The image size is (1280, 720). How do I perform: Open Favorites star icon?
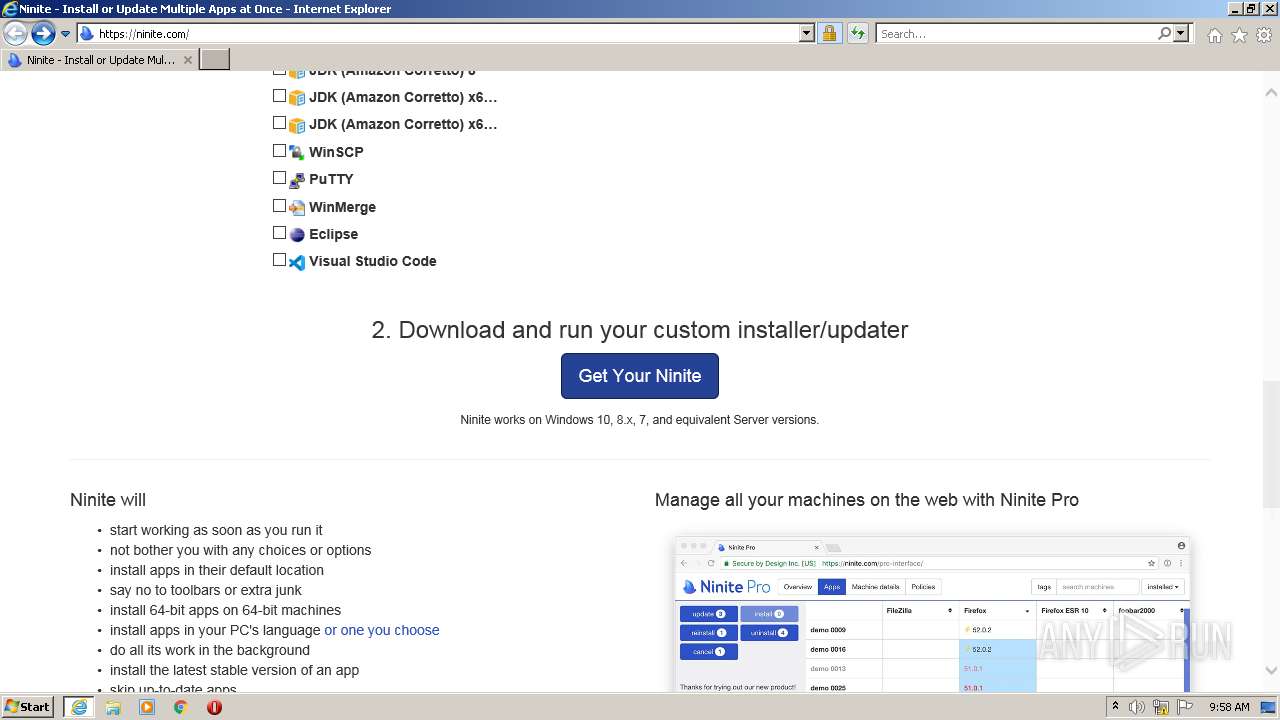(1239, 35)
